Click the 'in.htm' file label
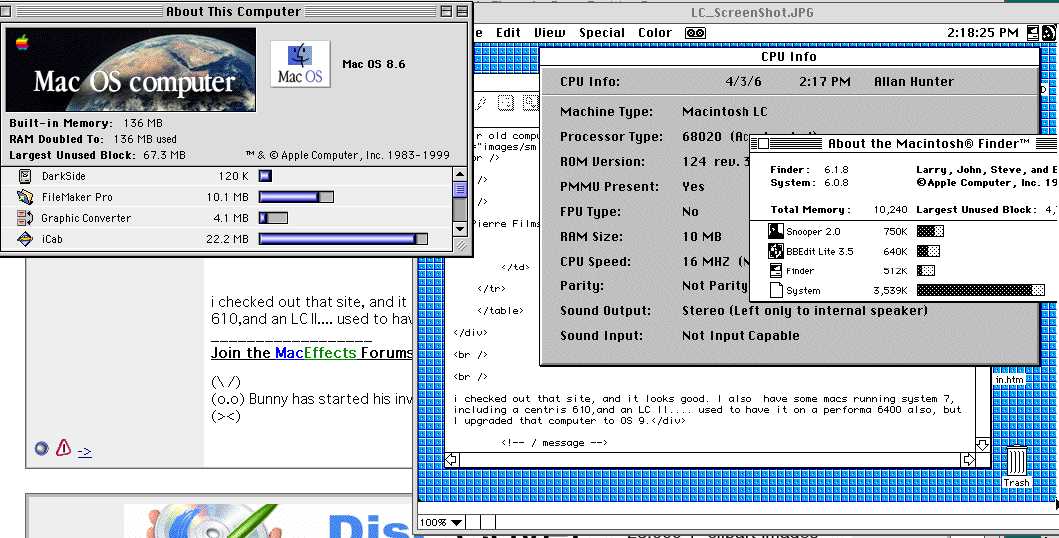Viewport: 1059px width, 538px height. pos(1010,379)
